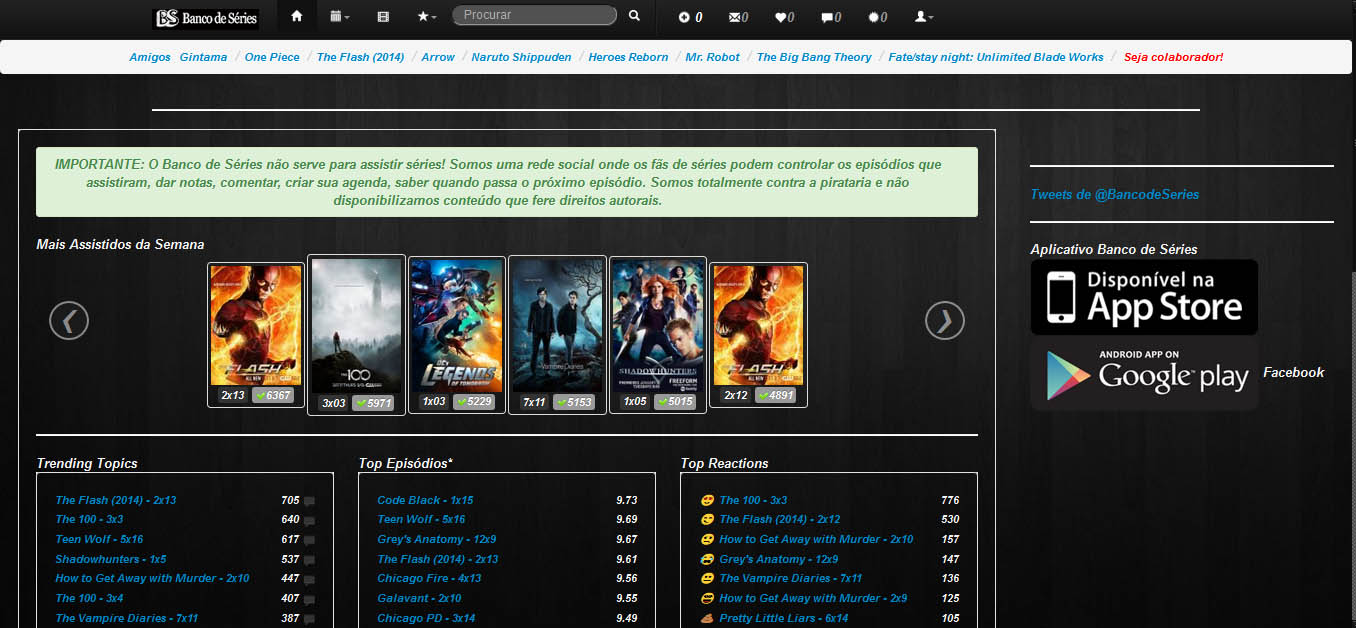Open trending topic Teen Wolf - 5x16
This screenshot has width=1356, height=628.
point(99,539)
